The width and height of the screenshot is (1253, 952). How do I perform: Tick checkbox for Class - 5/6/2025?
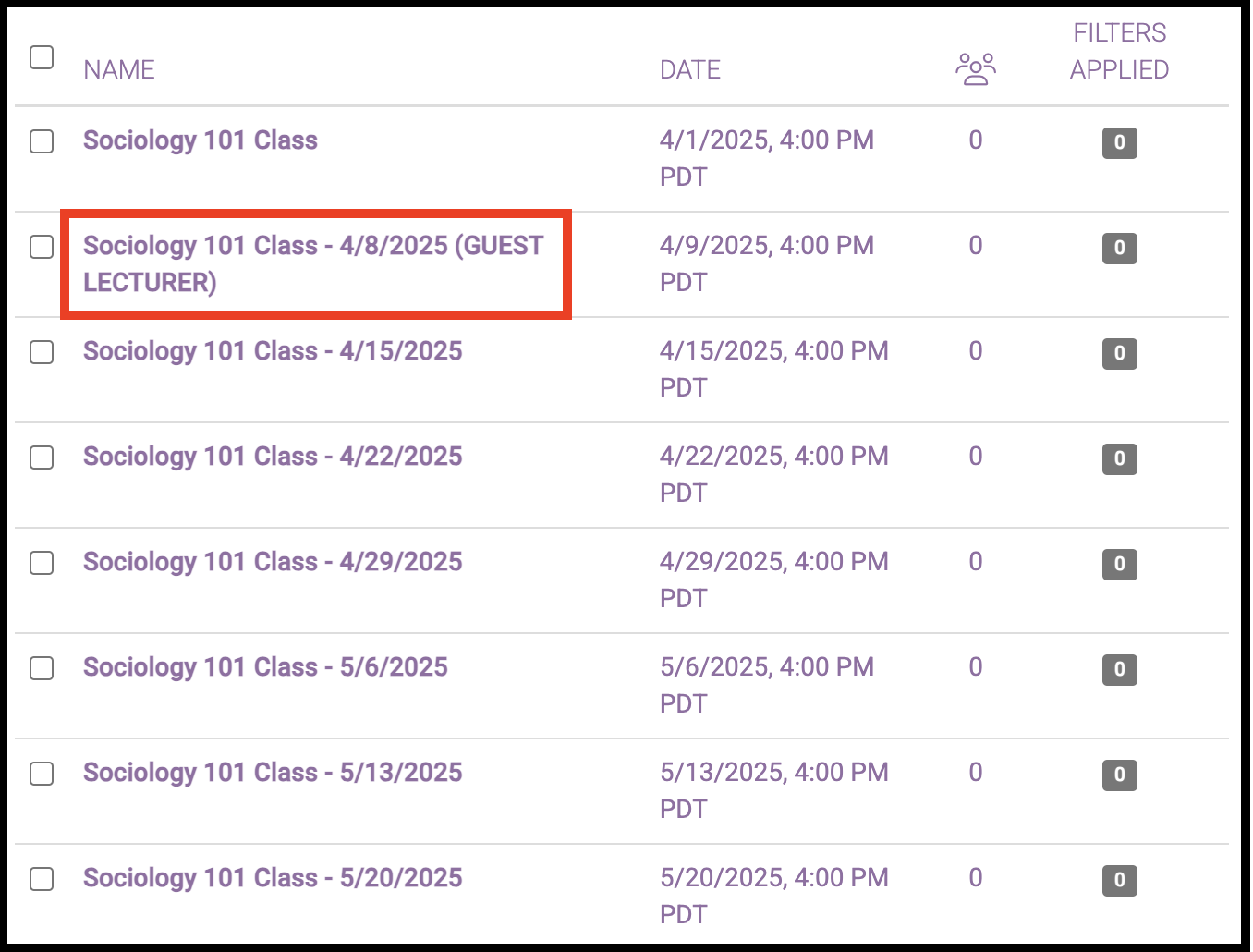(42, 668)
